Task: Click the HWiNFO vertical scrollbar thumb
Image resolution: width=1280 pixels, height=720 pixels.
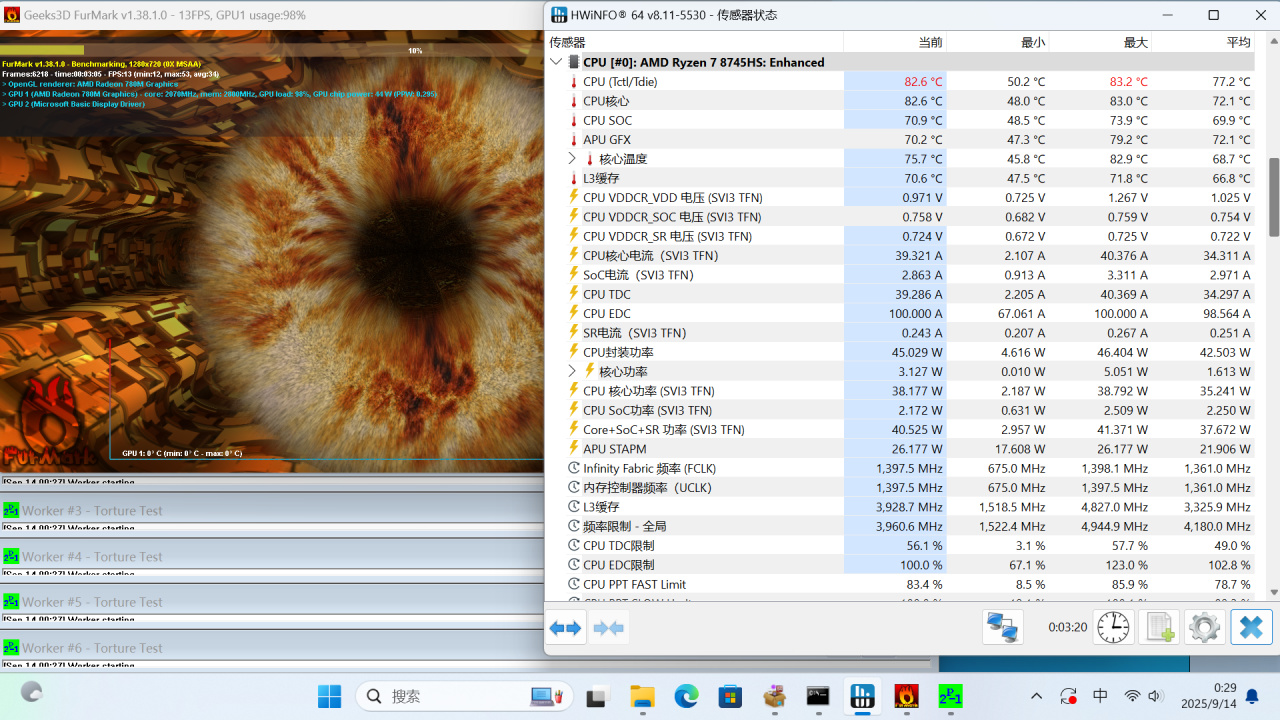Action: coord(1274,197)
